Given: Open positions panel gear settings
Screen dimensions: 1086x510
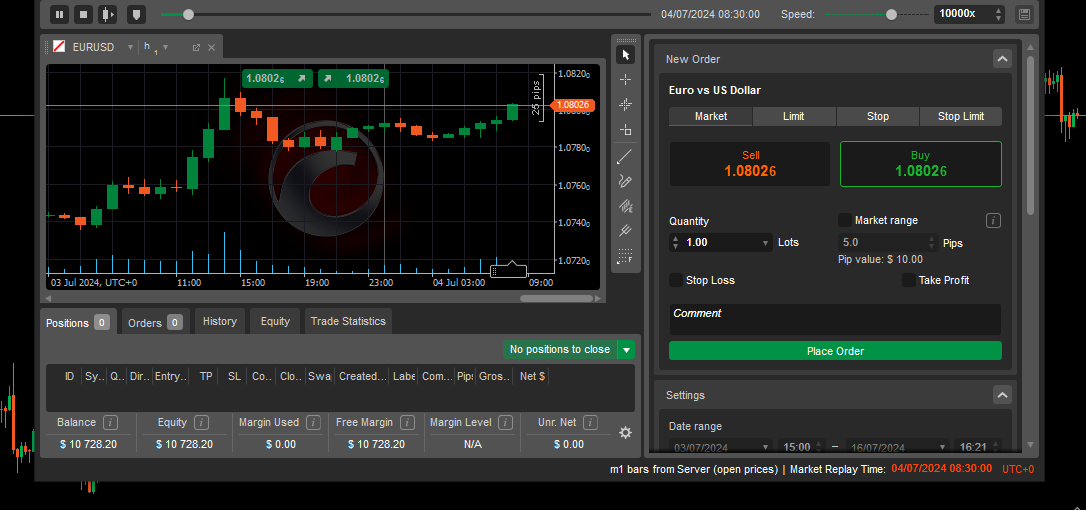Looking at the screenshot, I should pyautogui.click(x=625, y=432).
